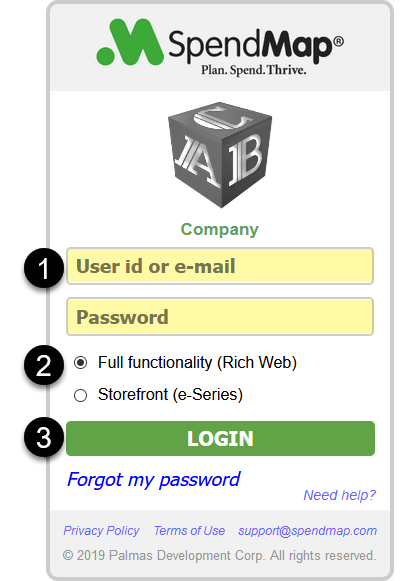Click the ABC cube company logo

pos(220,155)
